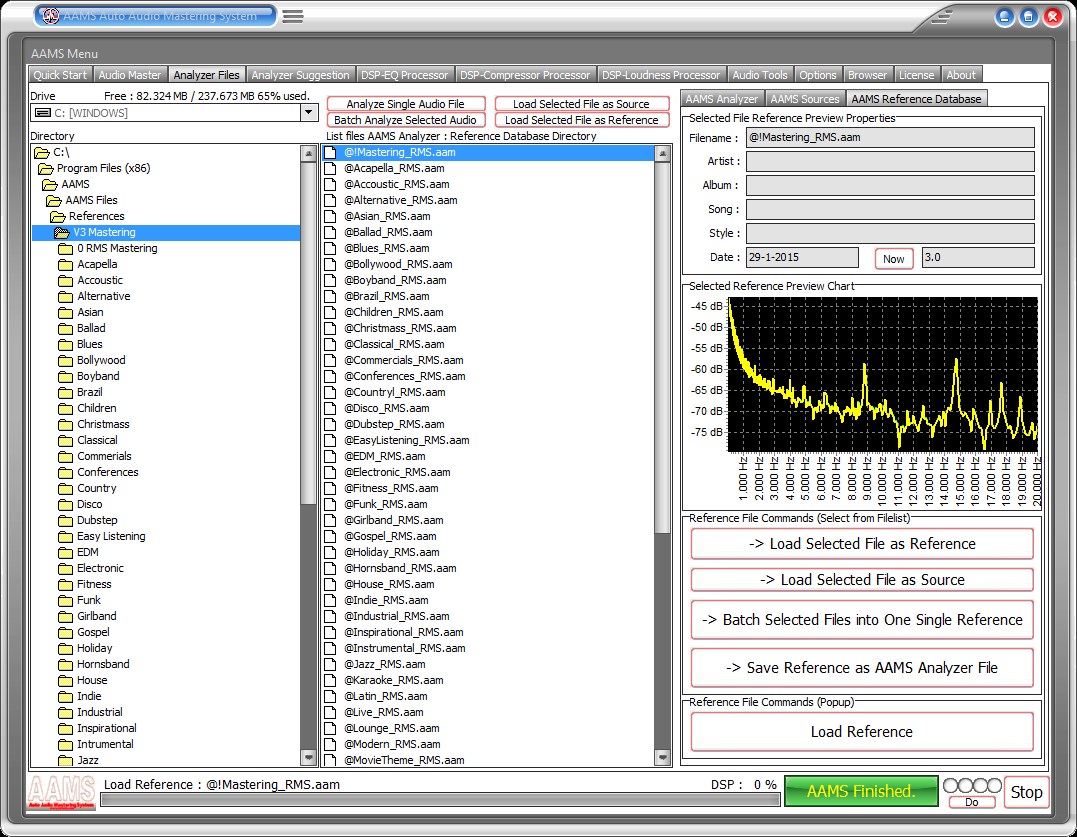The height and width of the screenshot is (837, 1077).
Task: Click Save Reference as AAMS Analyzer File
Action: 862,667
